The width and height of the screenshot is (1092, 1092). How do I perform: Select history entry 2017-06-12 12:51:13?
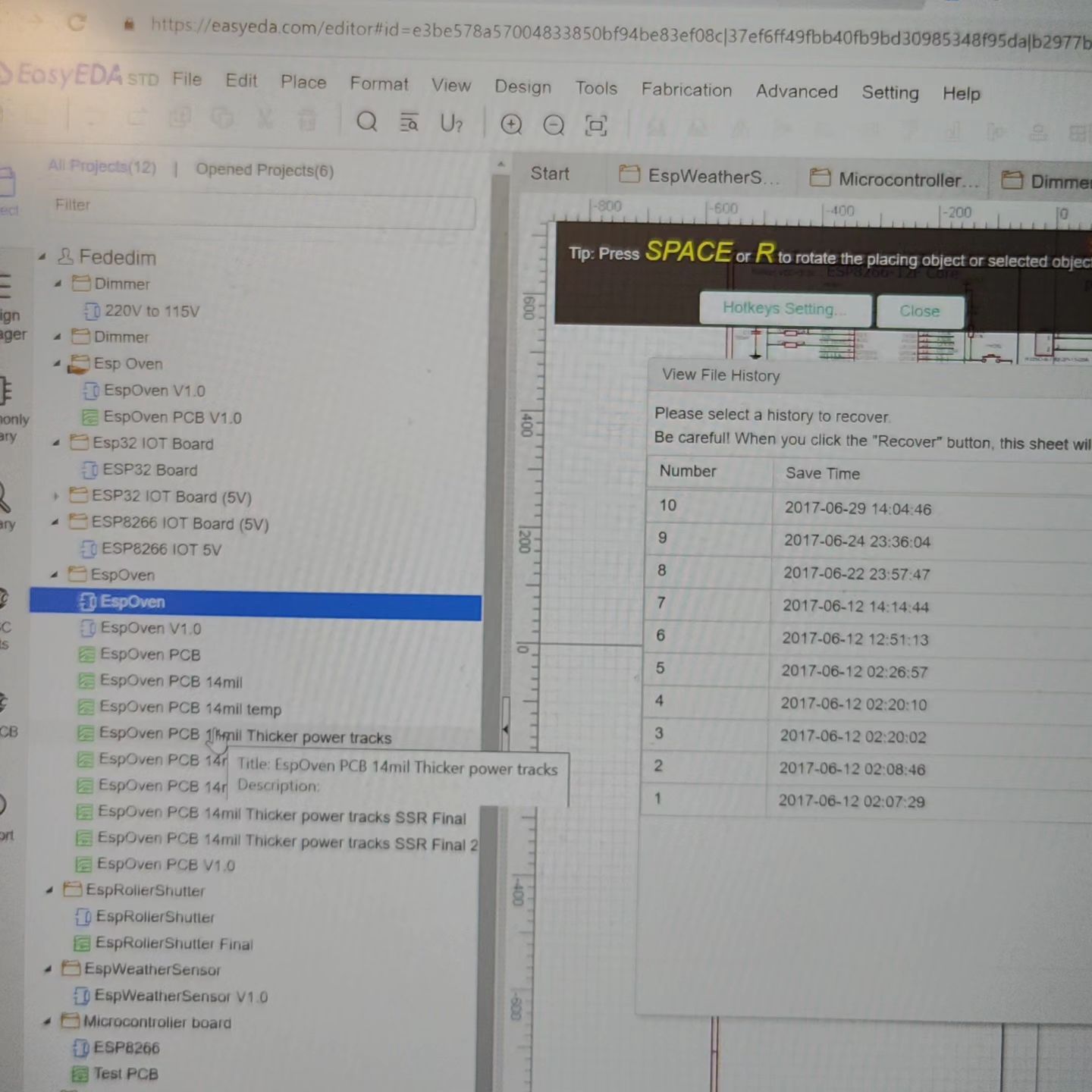(x=868, y=638)
